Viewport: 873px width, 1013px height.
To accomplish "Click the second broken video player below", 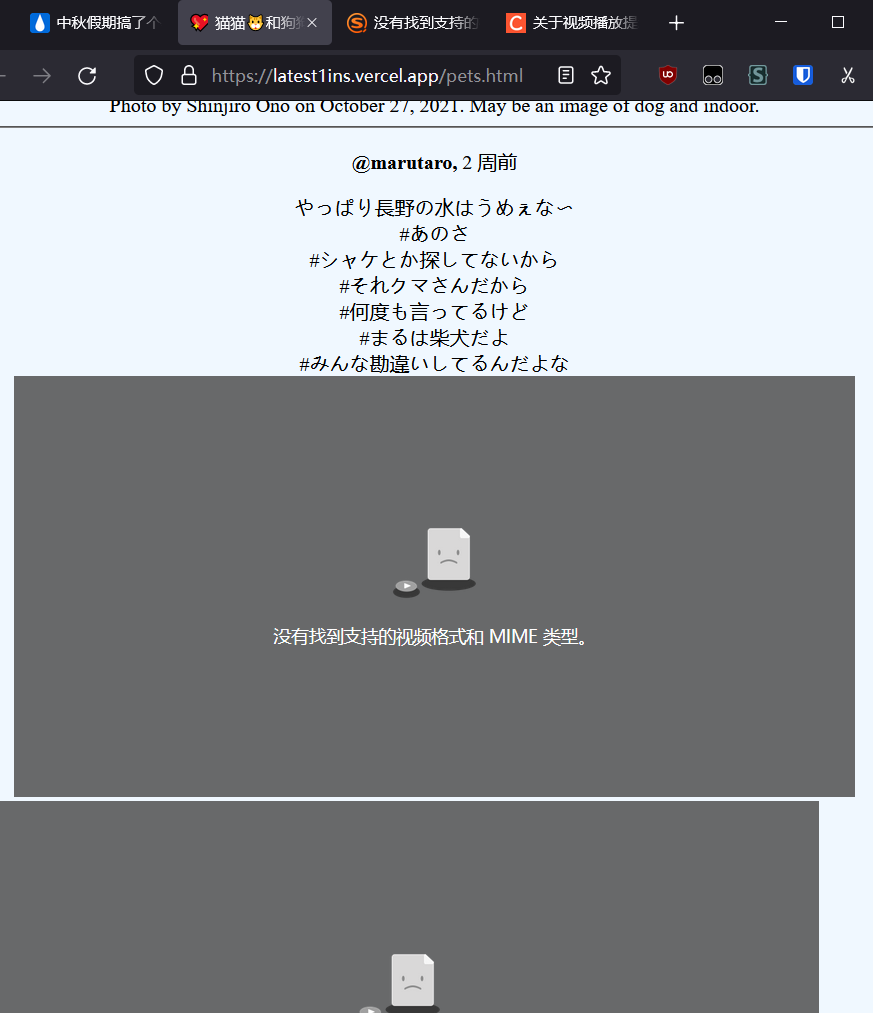I will [409, 907].
